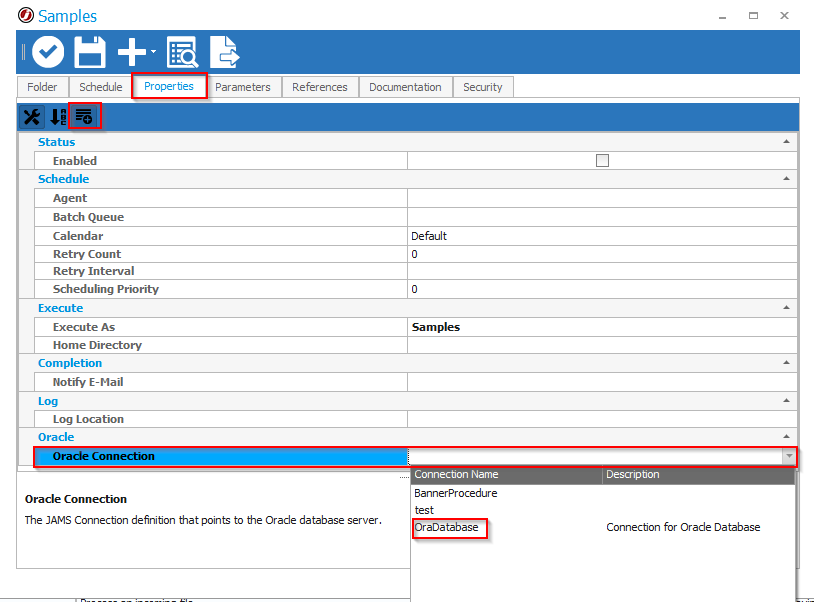This screenshot has width=814, height=602.
Task: Collapse the Status section
Action: [x=788, y=142]
